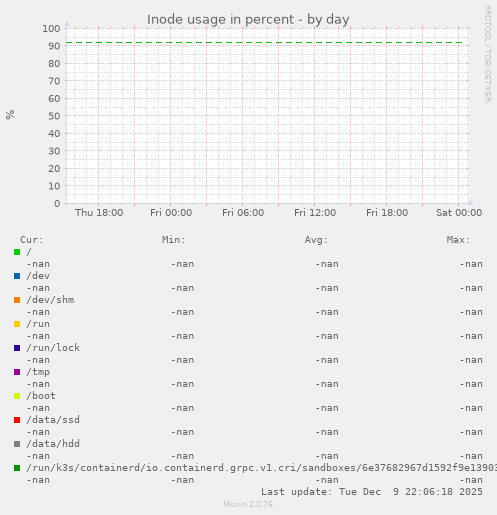497x515 pixels.
Task: Click the '50' y-axis label
Action: (x=54, y=116)
